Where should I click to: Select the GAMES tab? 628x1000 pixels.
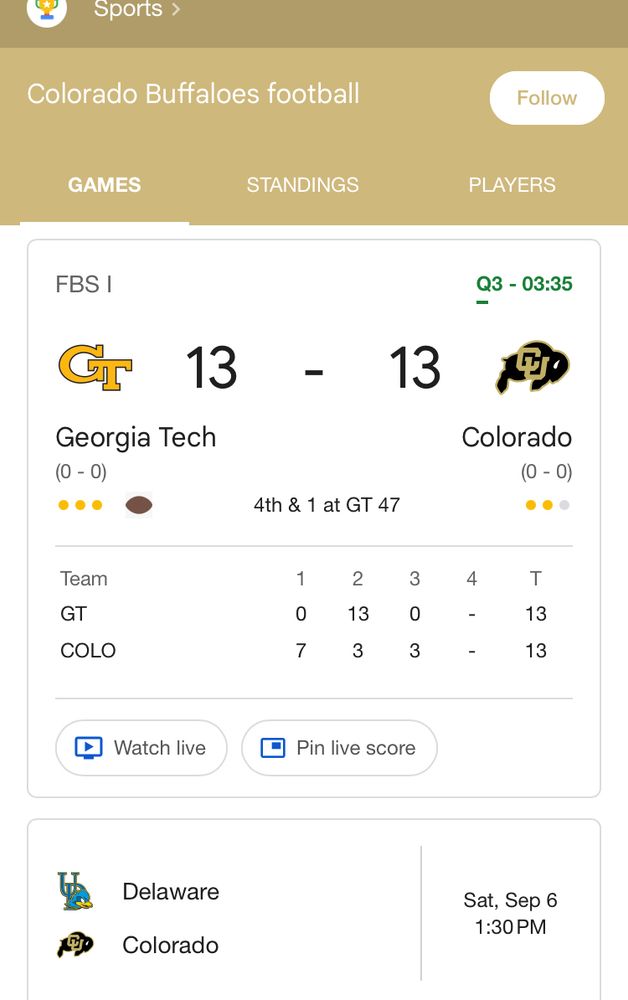coord(105,185)
